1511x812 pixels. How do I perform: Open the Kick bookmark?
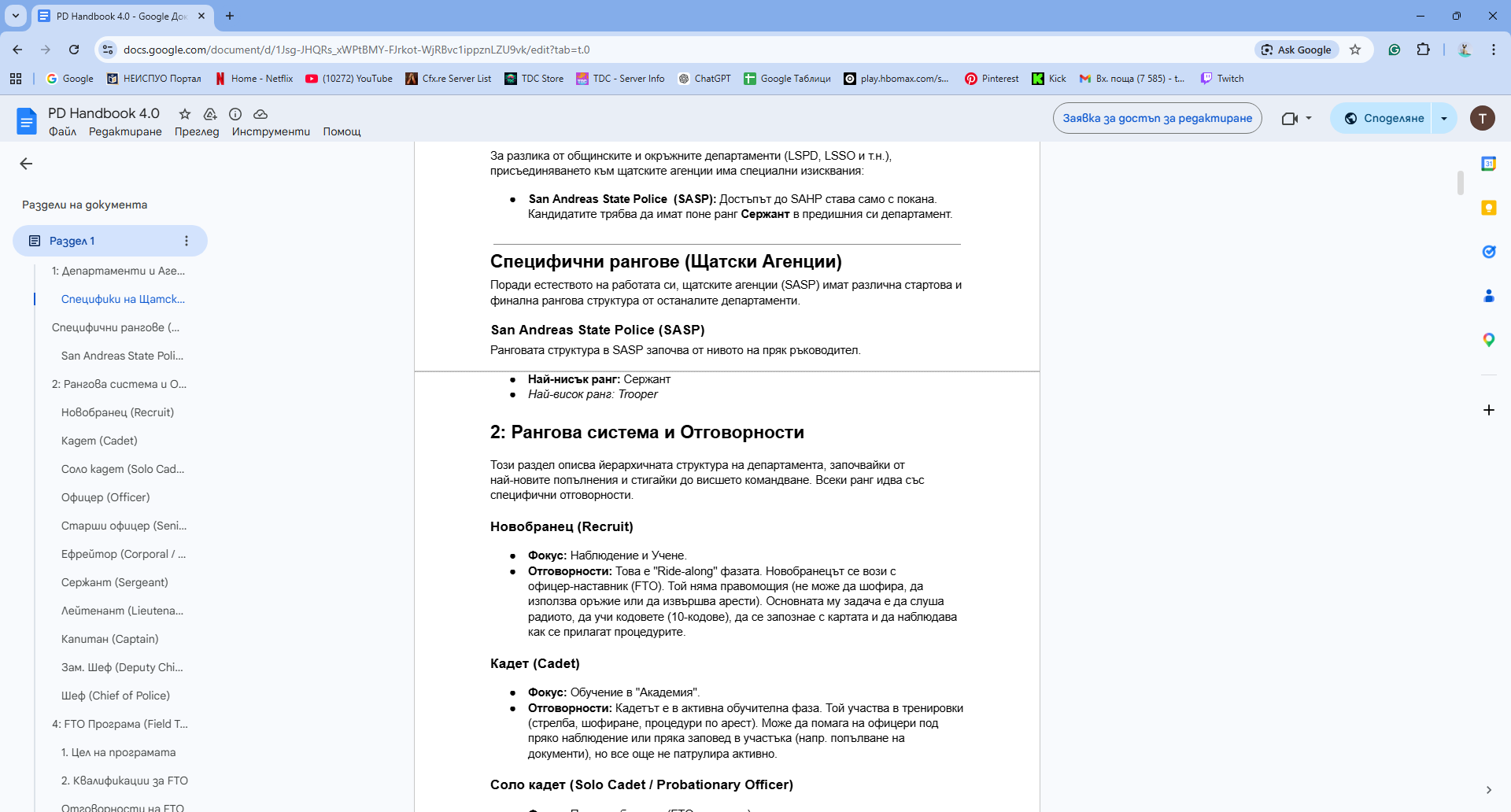coord(1049,79)
